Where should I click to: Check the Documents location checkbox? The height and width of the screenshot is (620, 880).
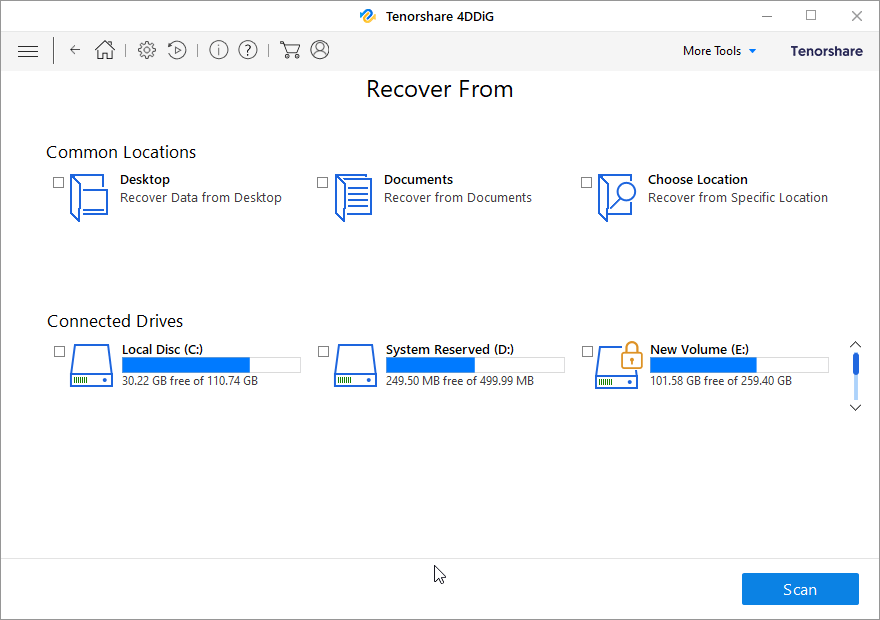(323, 183)
